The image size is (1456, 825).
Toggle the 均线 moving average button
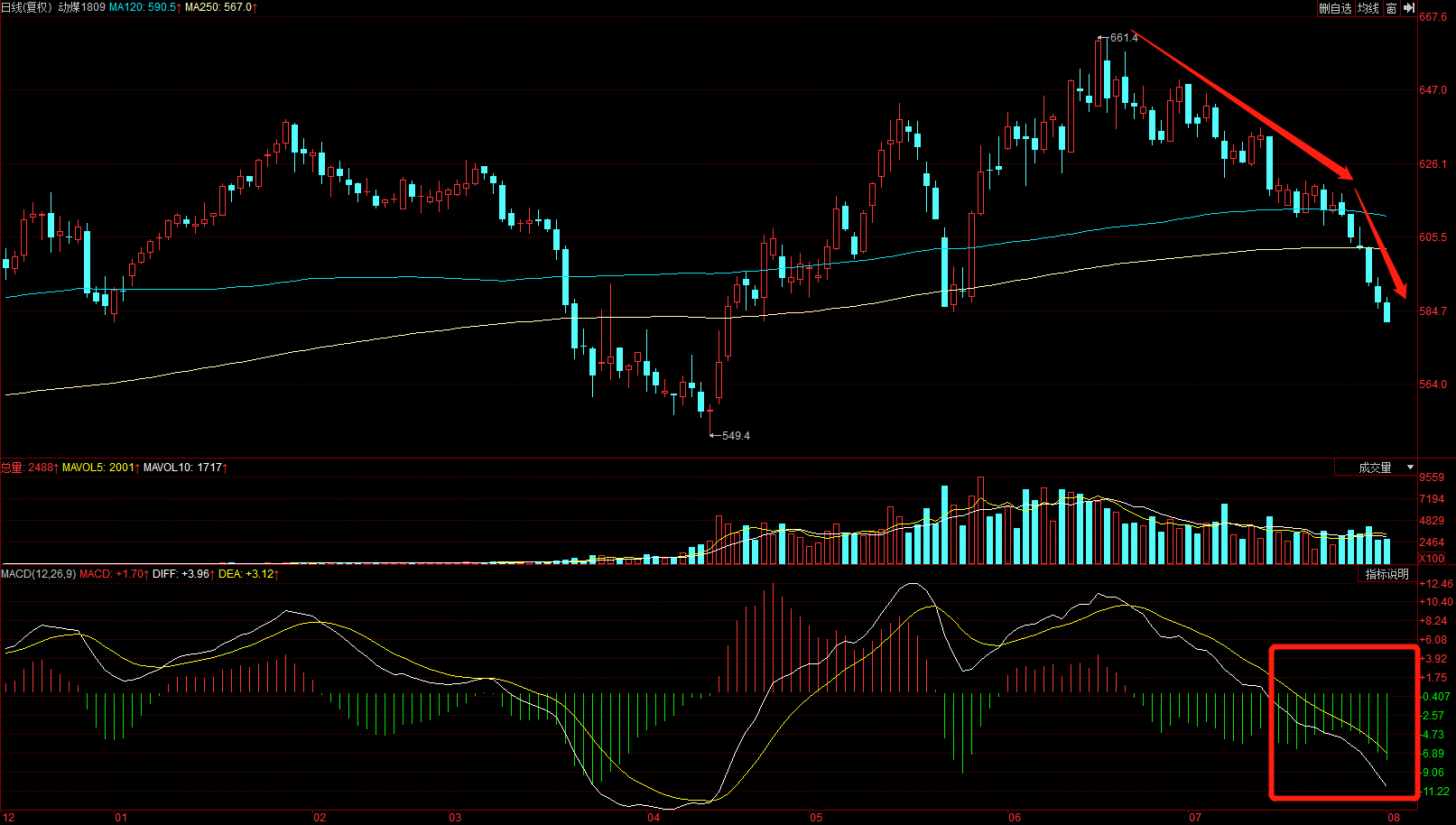click(x=1368, y=8)
